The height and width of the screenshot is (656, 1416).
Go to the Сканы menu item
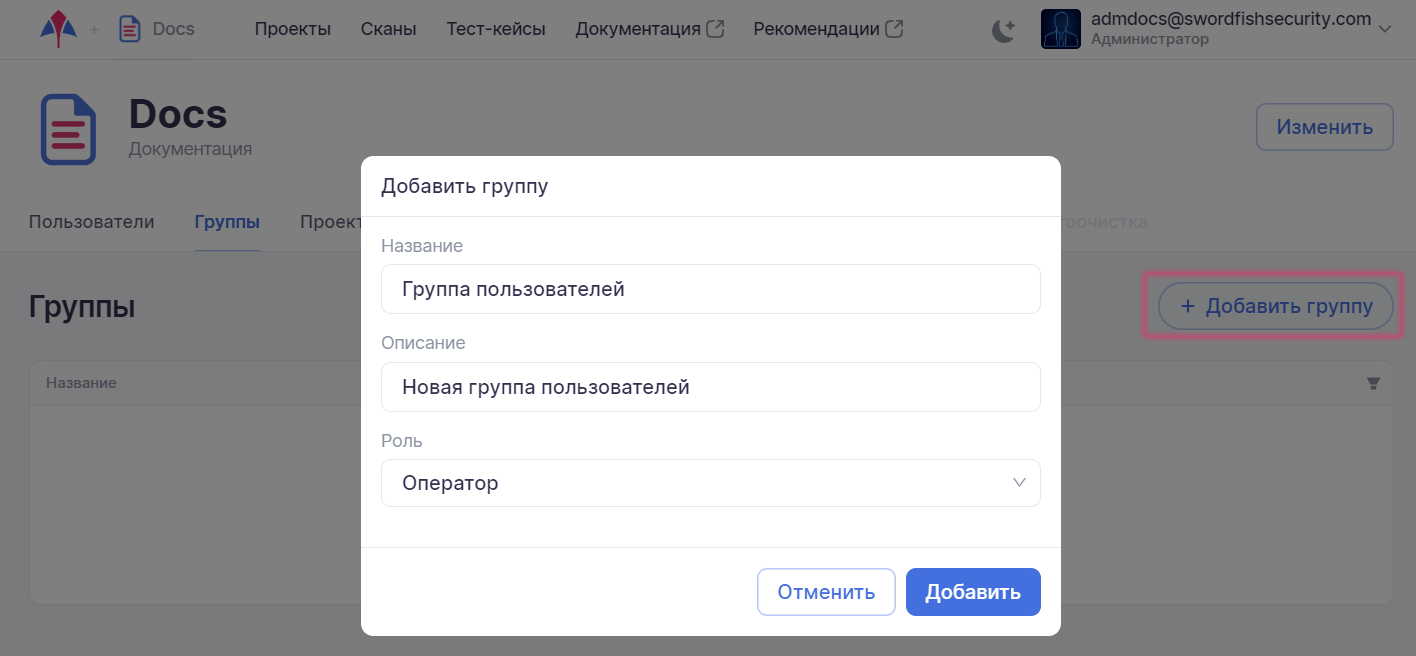pos(388,29)
